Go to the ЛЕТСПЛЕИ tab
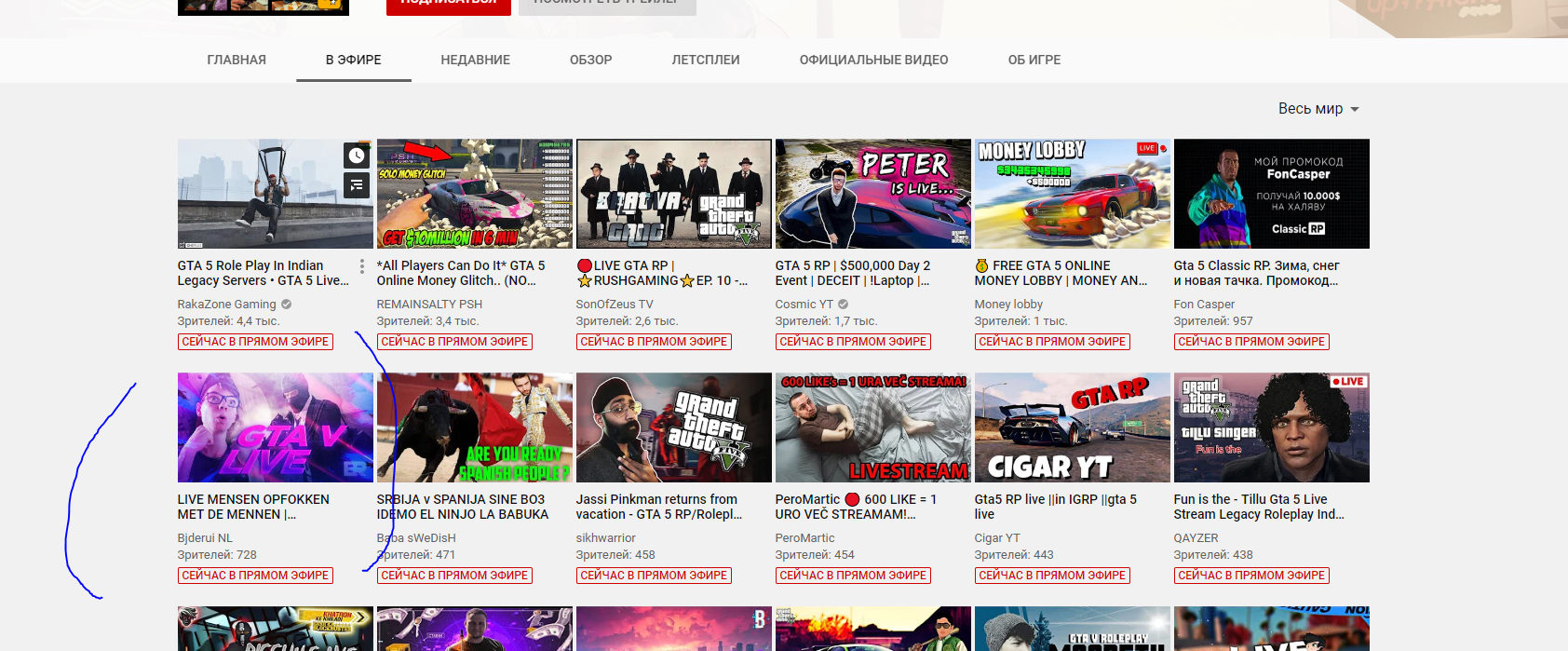1568x651 pixels. click(706, 60)
